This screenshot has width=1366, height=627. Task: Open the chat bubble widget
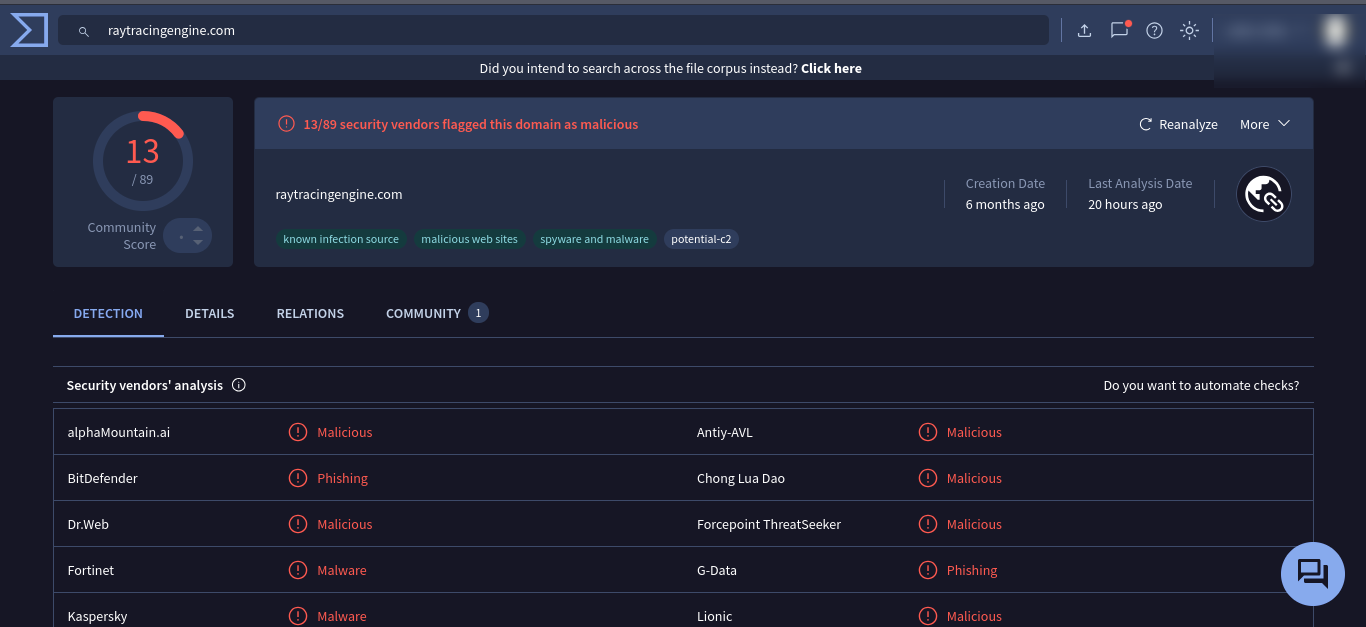[x=1313, y=574]
